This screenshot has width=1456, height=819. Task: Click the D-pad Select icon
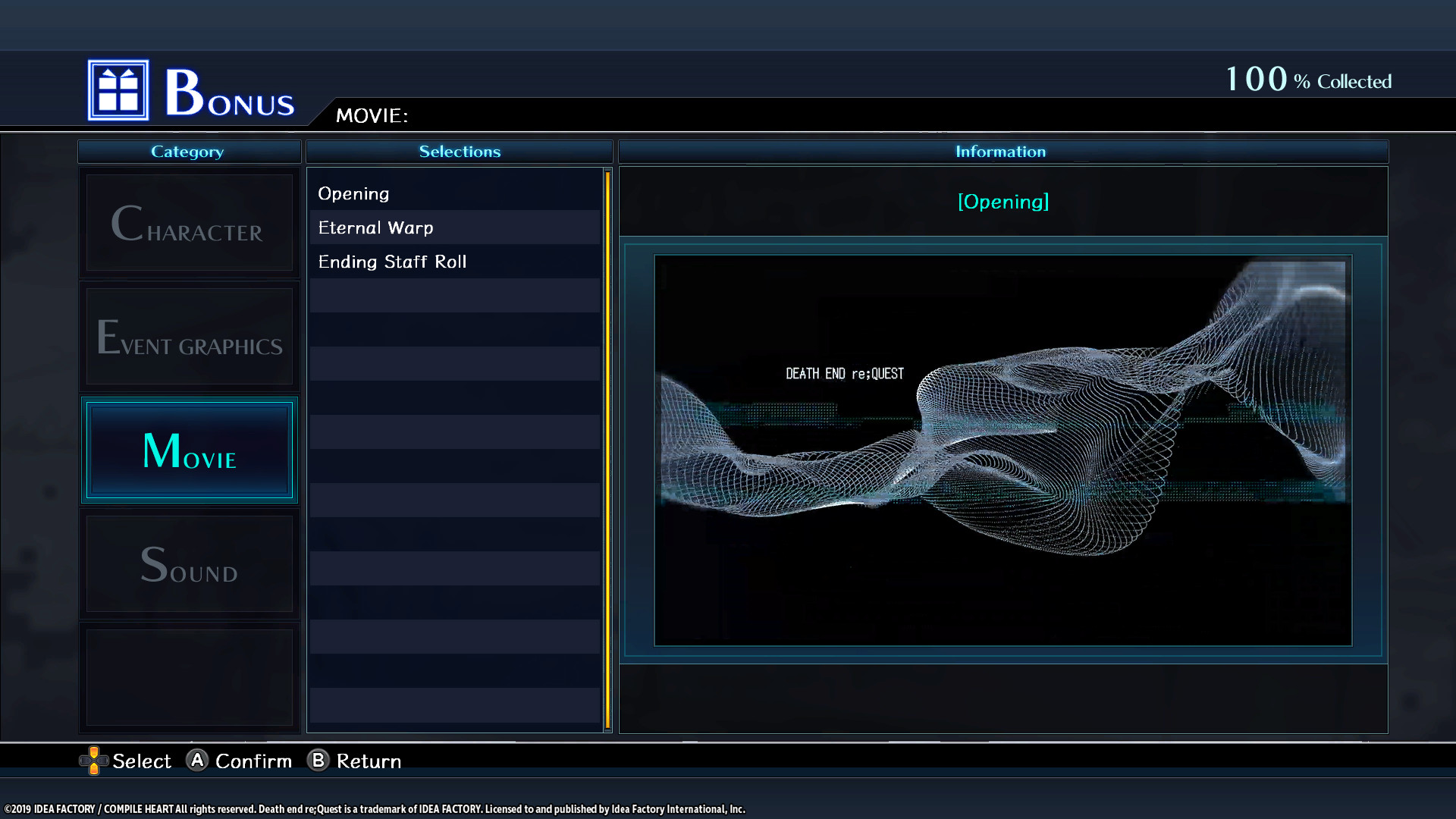pos(94,761)
